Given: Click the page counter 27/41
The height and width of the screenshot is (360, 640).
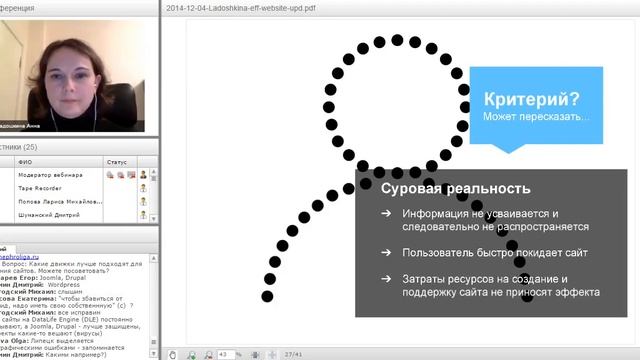Looking at the screenshot, I should coord(293,355).
